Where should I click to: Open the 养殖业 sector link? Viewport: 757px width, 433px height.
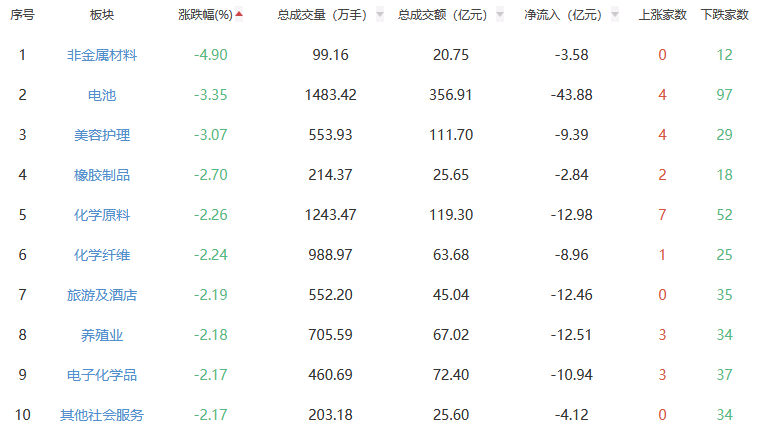click(x=101, y=335)
